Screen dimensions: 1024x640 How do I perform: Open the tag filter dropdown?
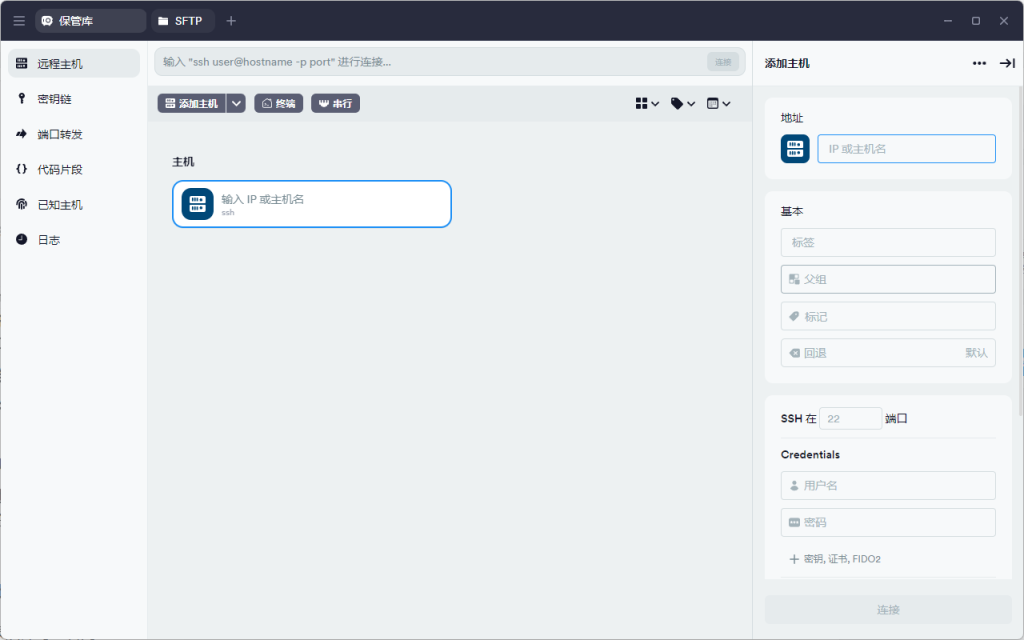pyautogui.click(x=683, y=103)
